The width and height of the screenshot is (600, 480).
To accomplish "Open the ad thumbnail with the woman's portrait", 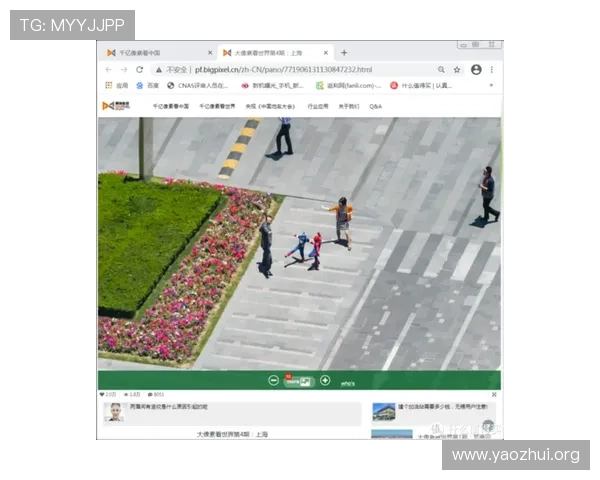I will 114,413.
